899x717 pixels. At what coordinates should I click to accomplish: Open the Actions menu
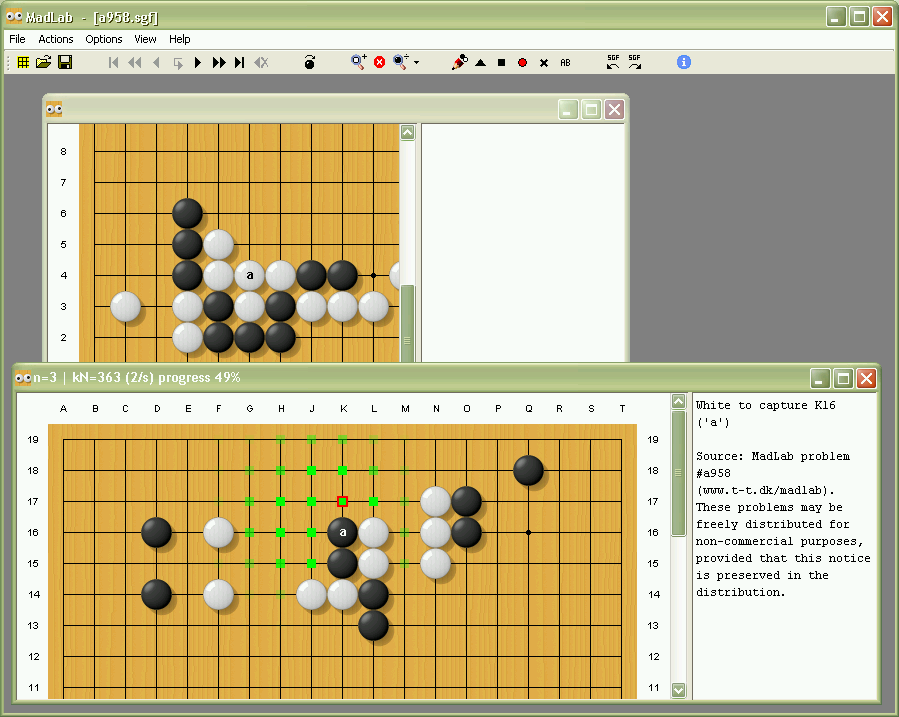(x=56, y=39)
